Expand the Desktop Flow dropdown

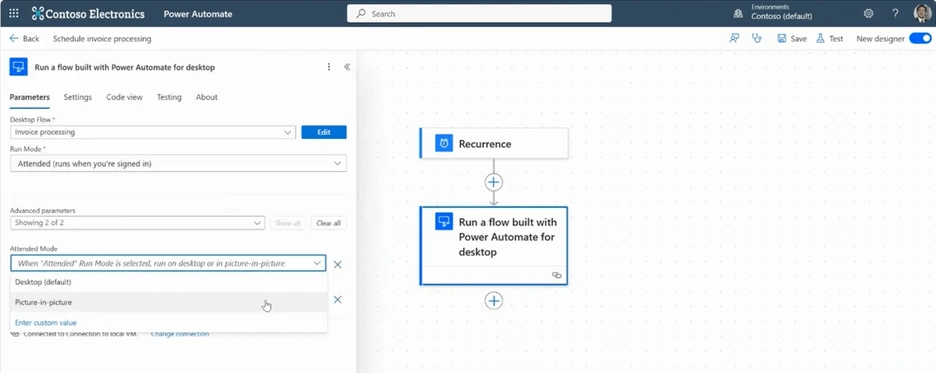153,132
